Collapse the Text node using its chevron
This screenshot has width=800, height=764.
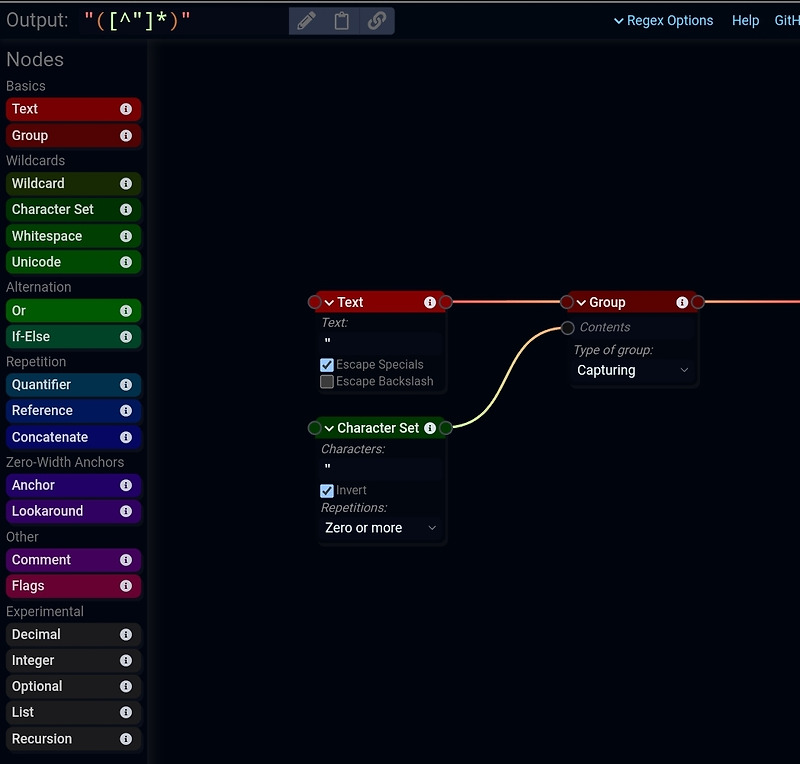click(328, 302)
